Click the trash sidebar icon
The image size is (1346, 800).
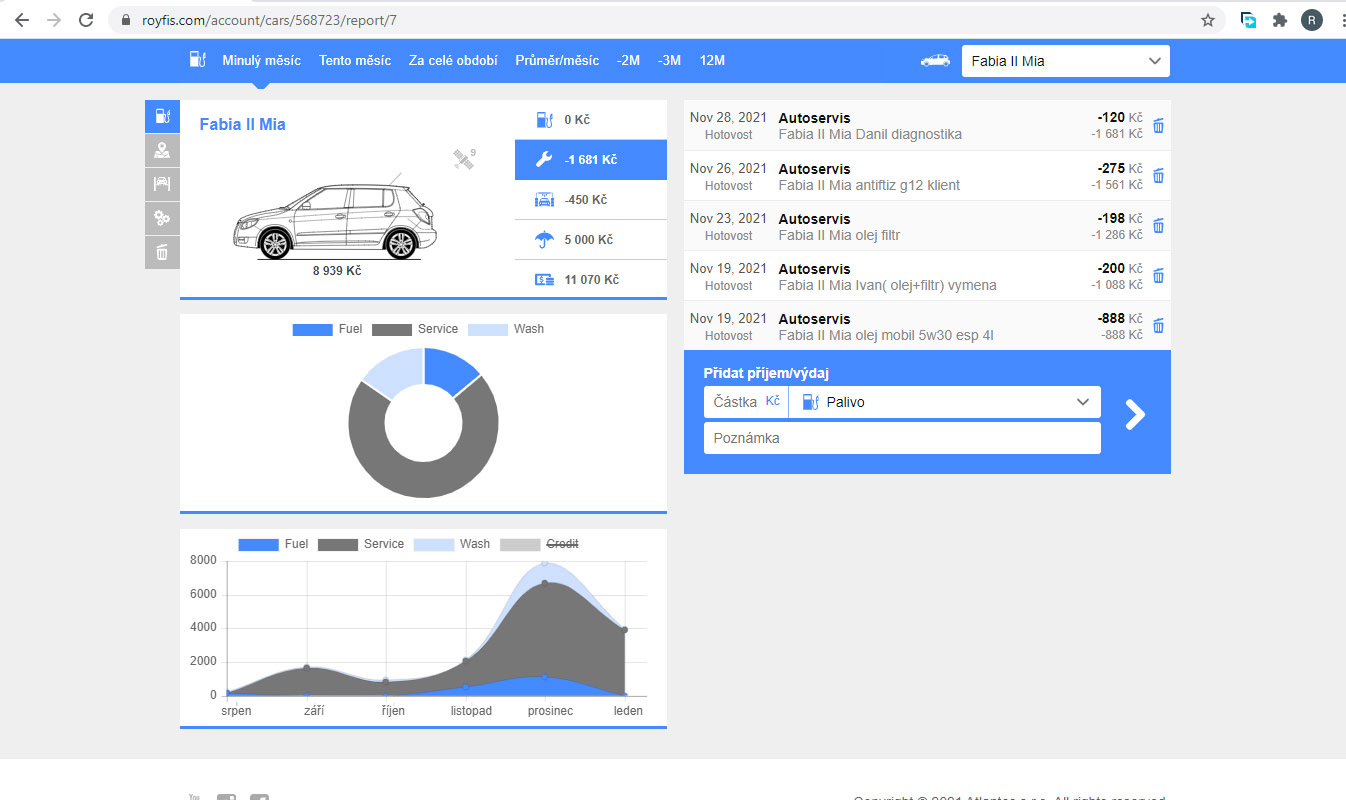(162, 252)
